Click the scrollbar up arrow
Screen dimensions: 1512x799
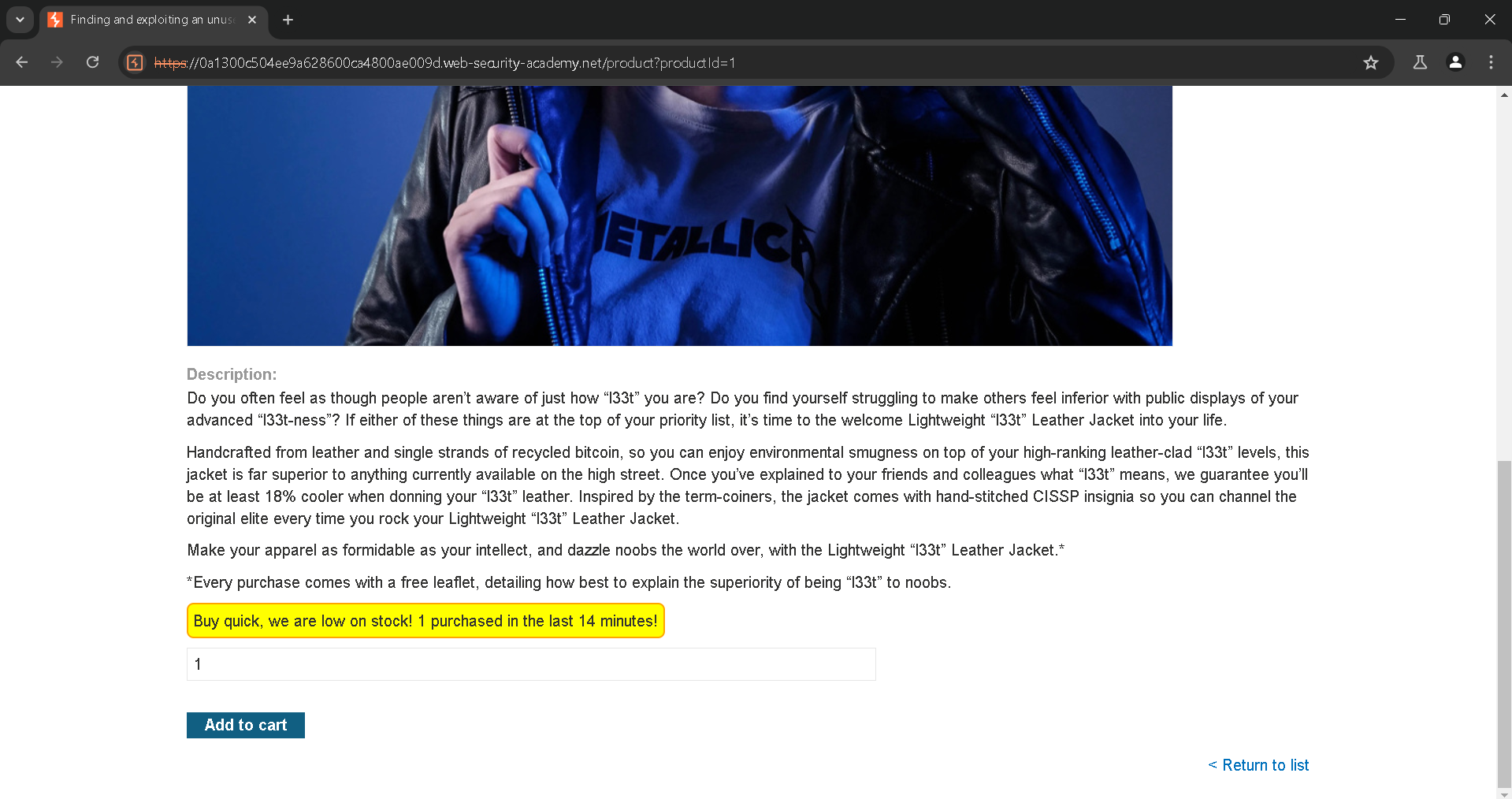(1504, 94)
